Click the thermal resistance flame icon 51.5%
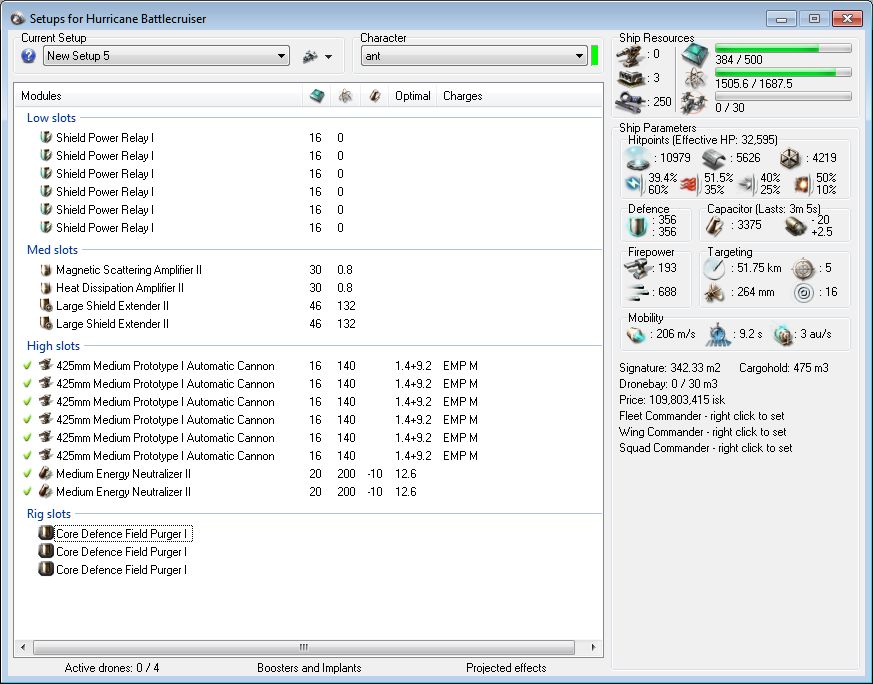The height and width of the screenshot is (684, 873). [689, 184]
